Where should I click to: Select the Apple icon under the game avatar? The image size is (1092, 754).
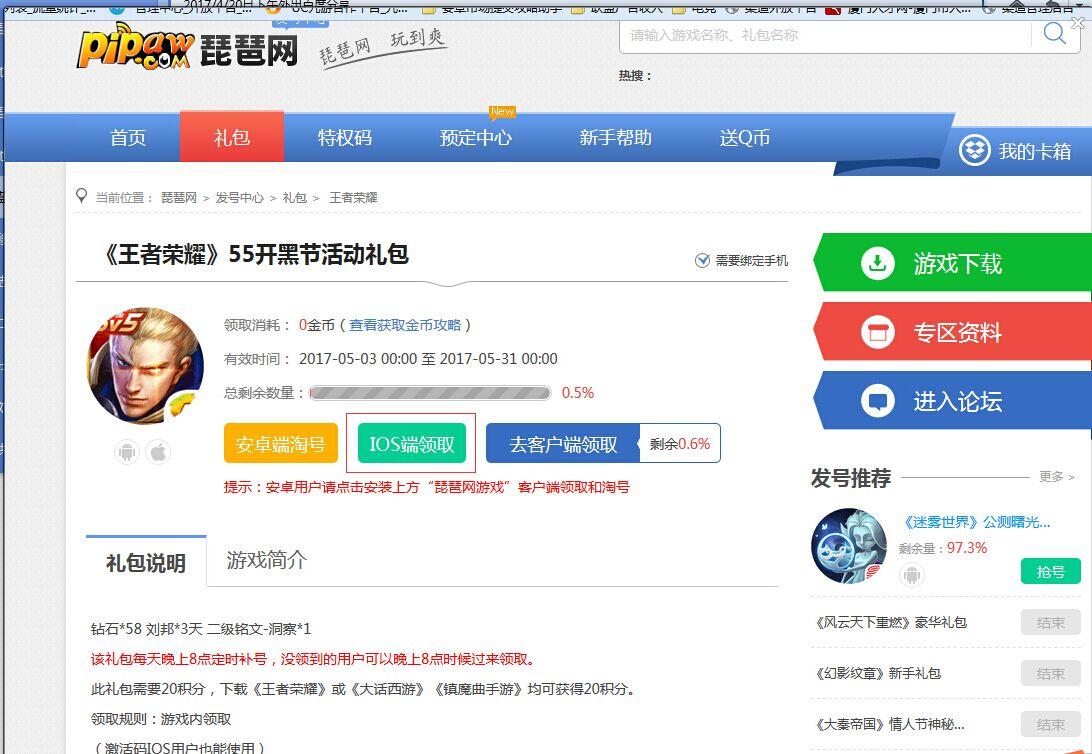[x=157, y=451]
